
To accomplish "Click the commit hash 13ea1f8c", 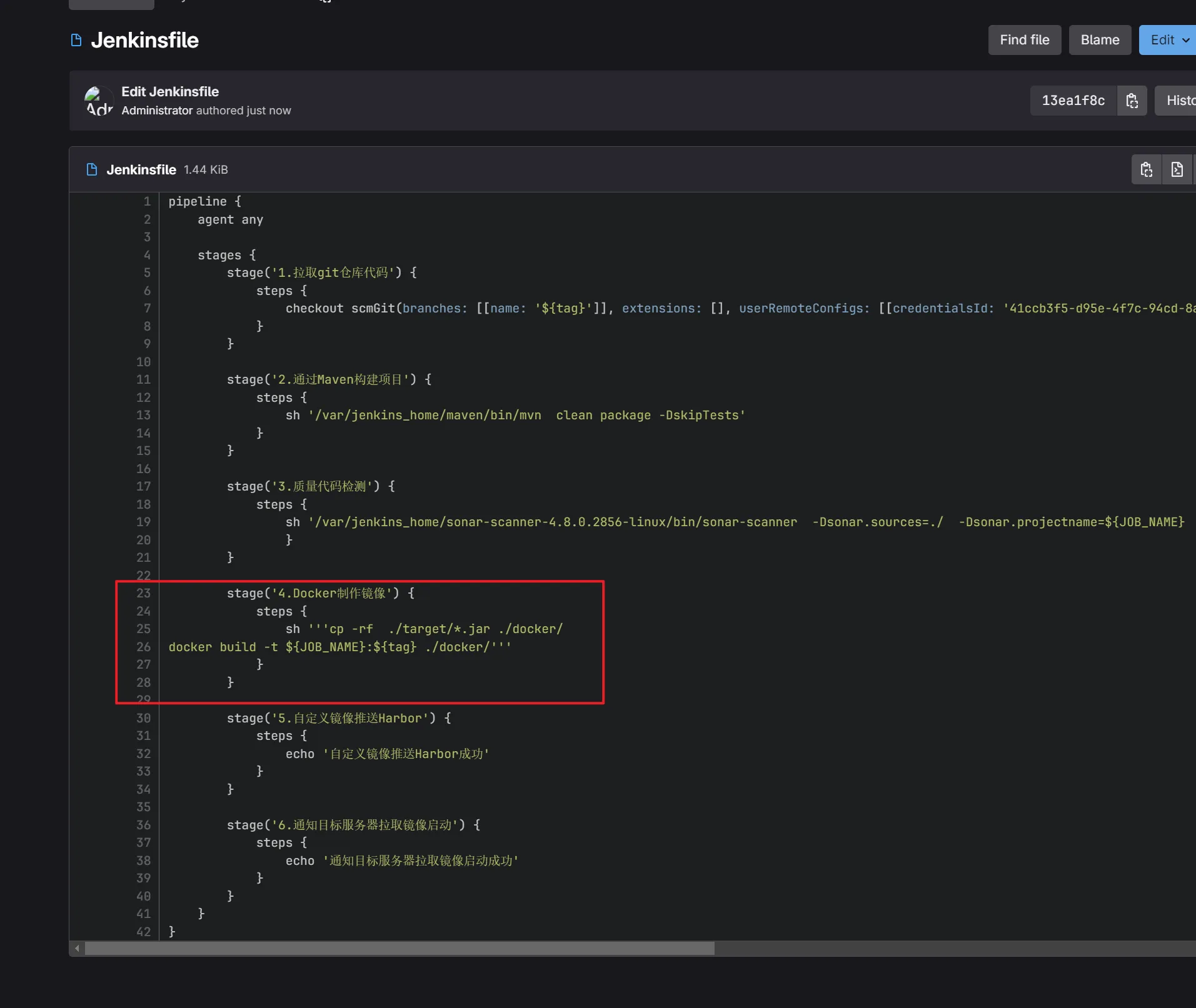I will coord(1073,101).
